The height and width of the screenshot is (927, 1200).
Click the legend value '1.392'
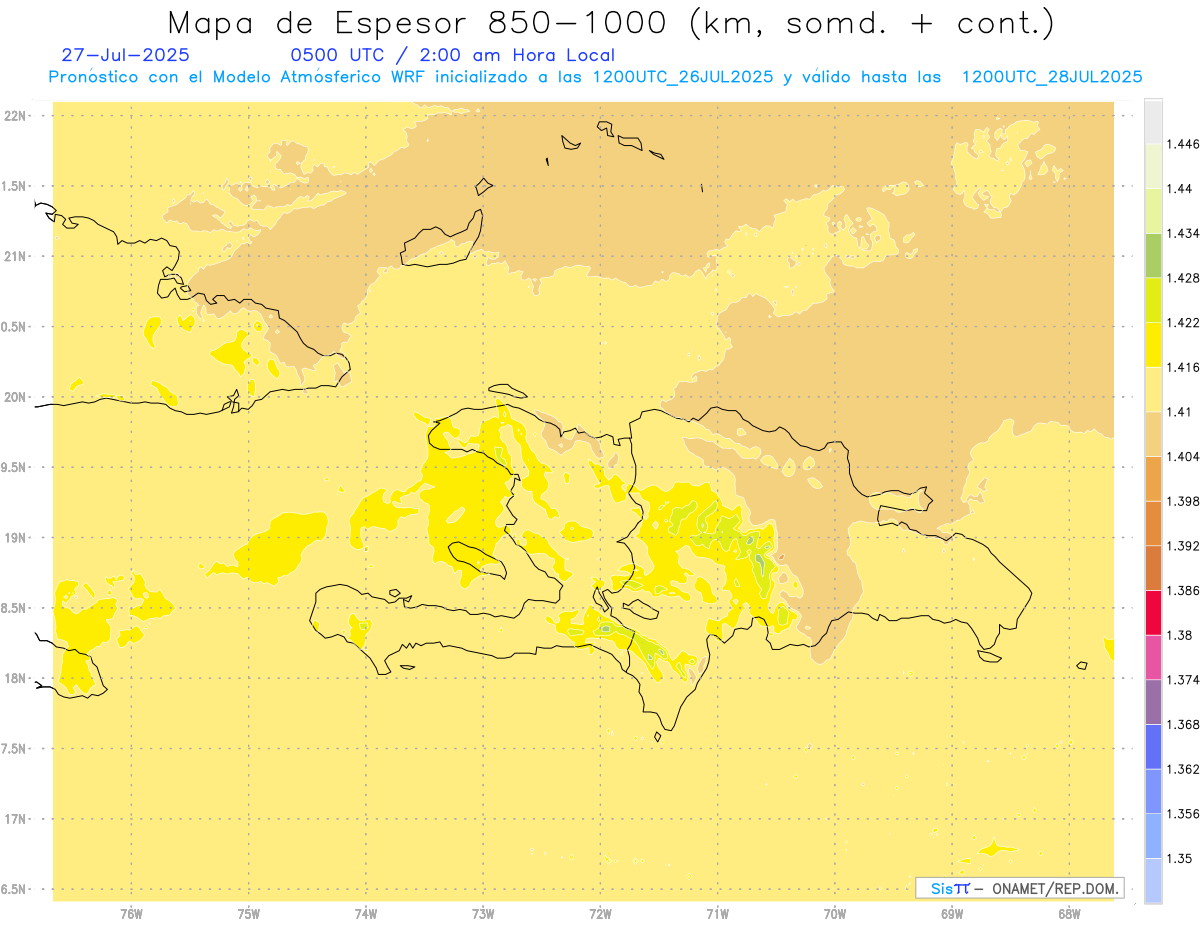coord(1183,546)
